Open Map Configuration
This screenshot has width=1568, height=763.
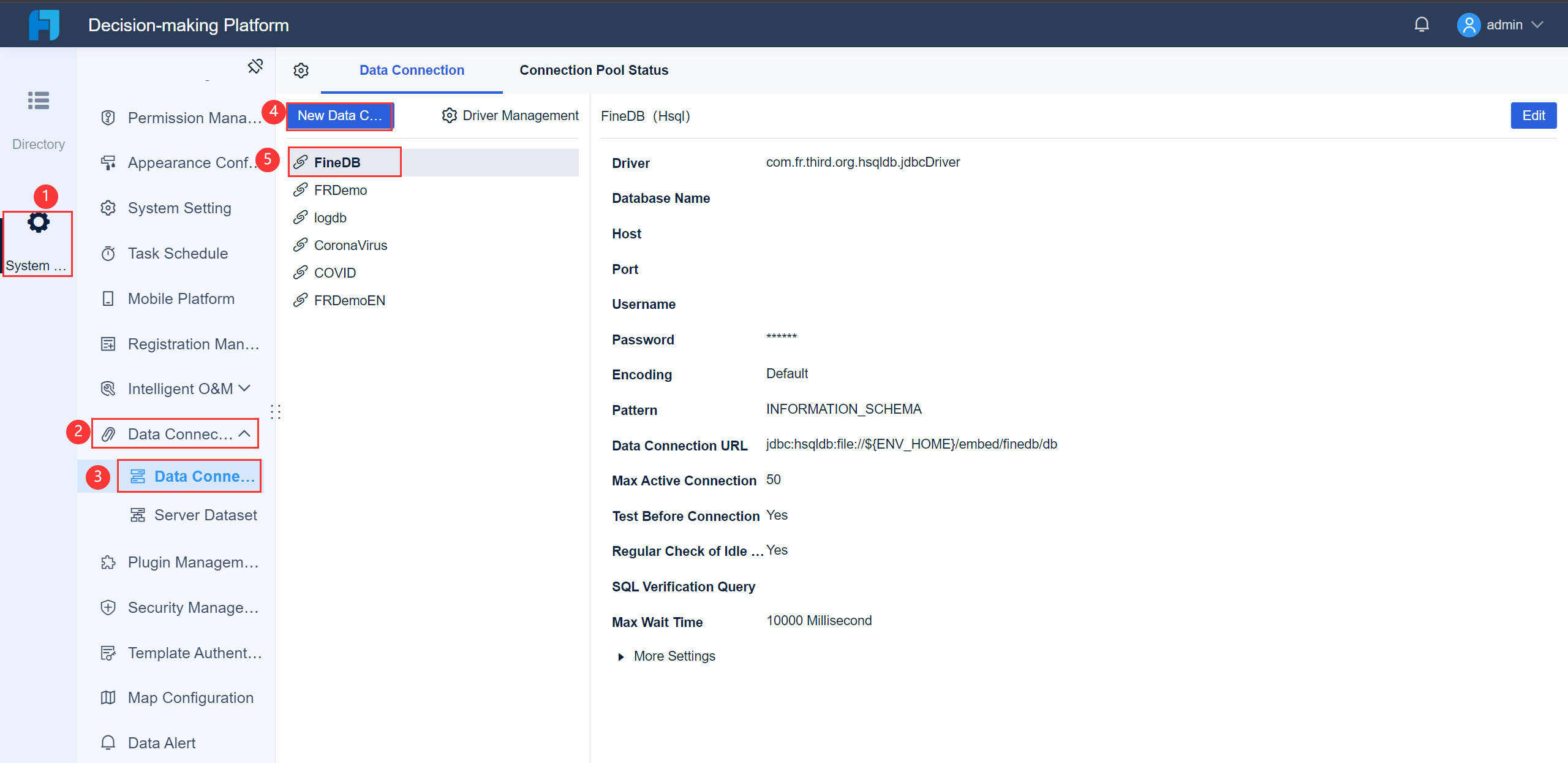190,697
